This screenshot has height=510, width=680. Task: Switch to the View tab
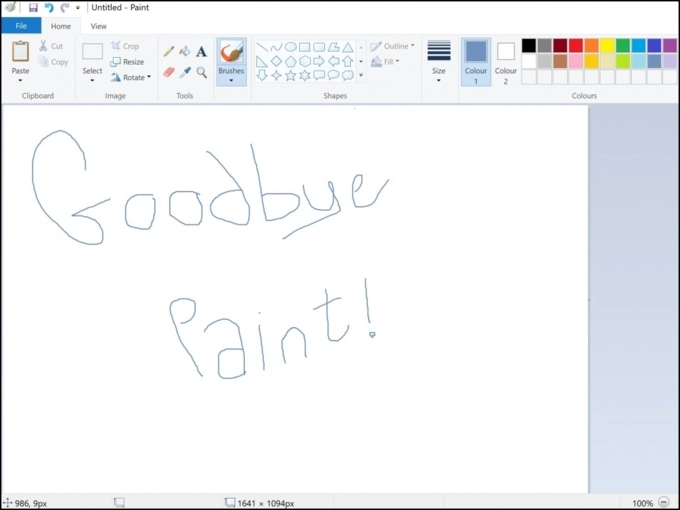98,26
